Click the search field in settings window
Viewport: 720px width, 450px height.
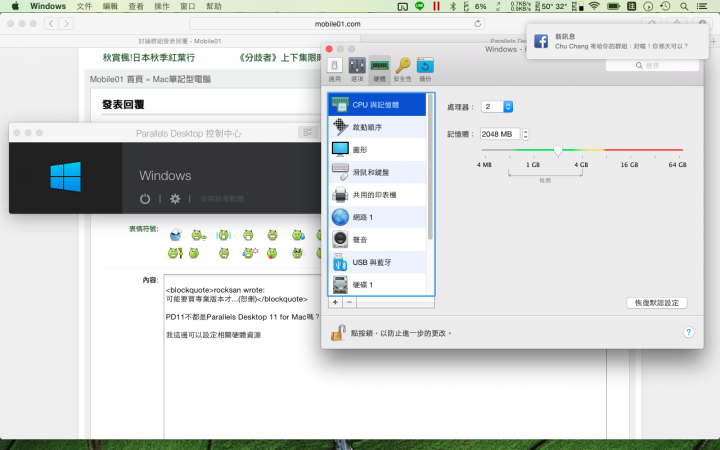[x=652, y=66]
